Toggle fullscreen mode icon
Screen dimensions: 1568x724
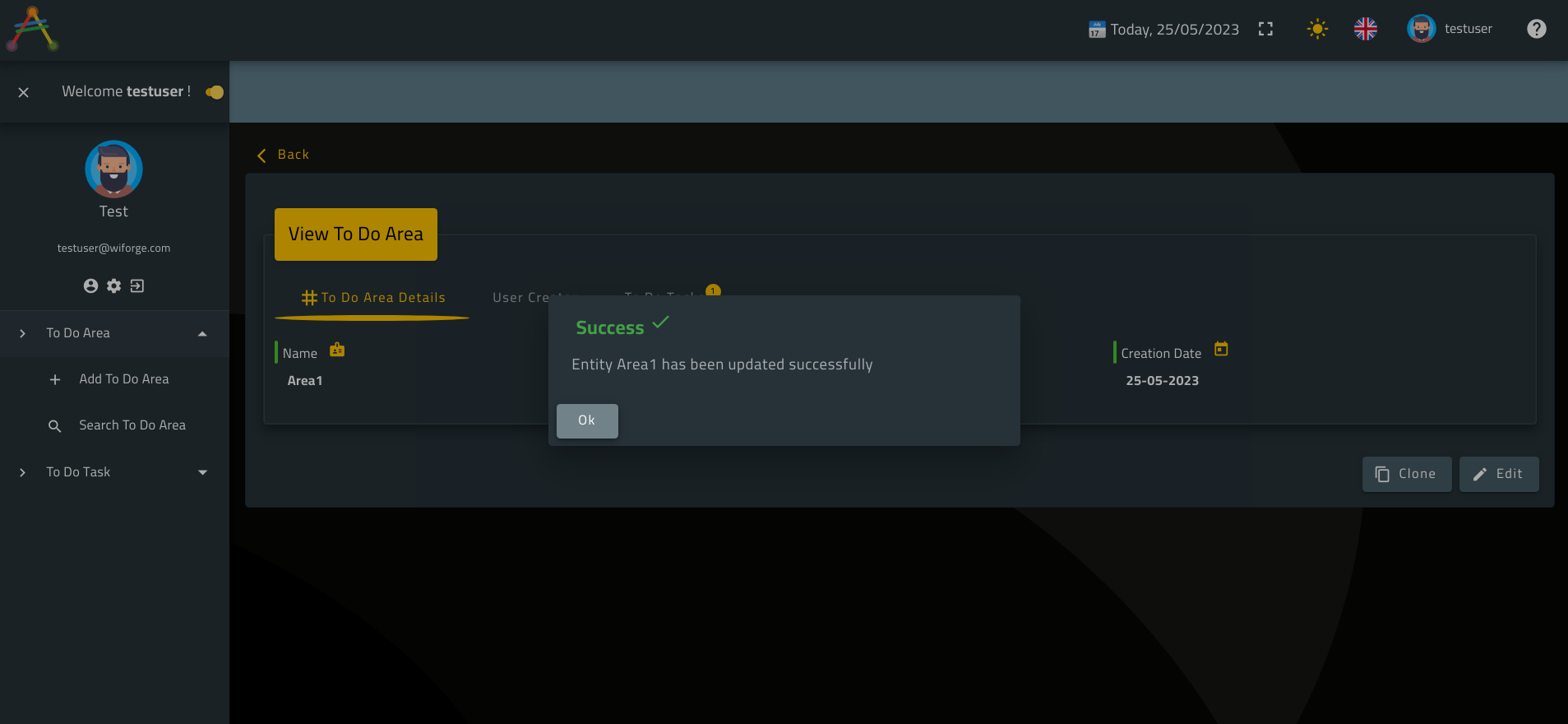pyautogui.click(x=1265, y=29)
